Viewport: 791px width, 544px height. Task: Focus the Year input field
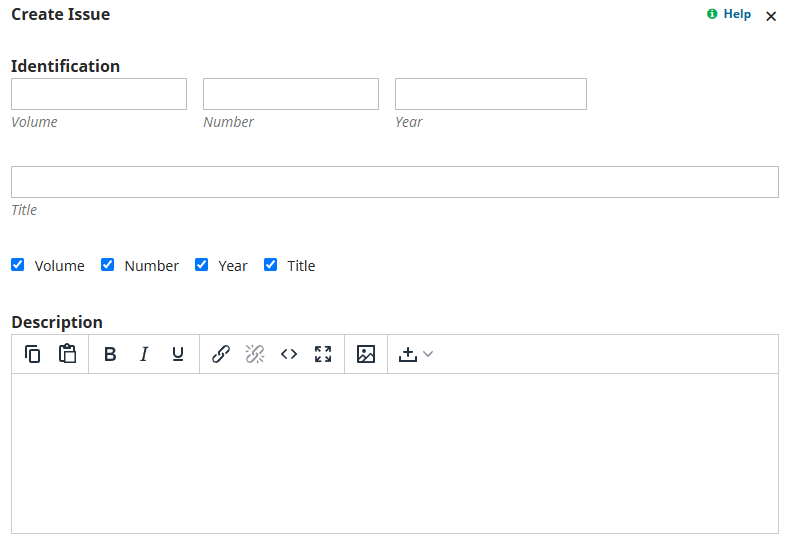[x=491, y=94]
